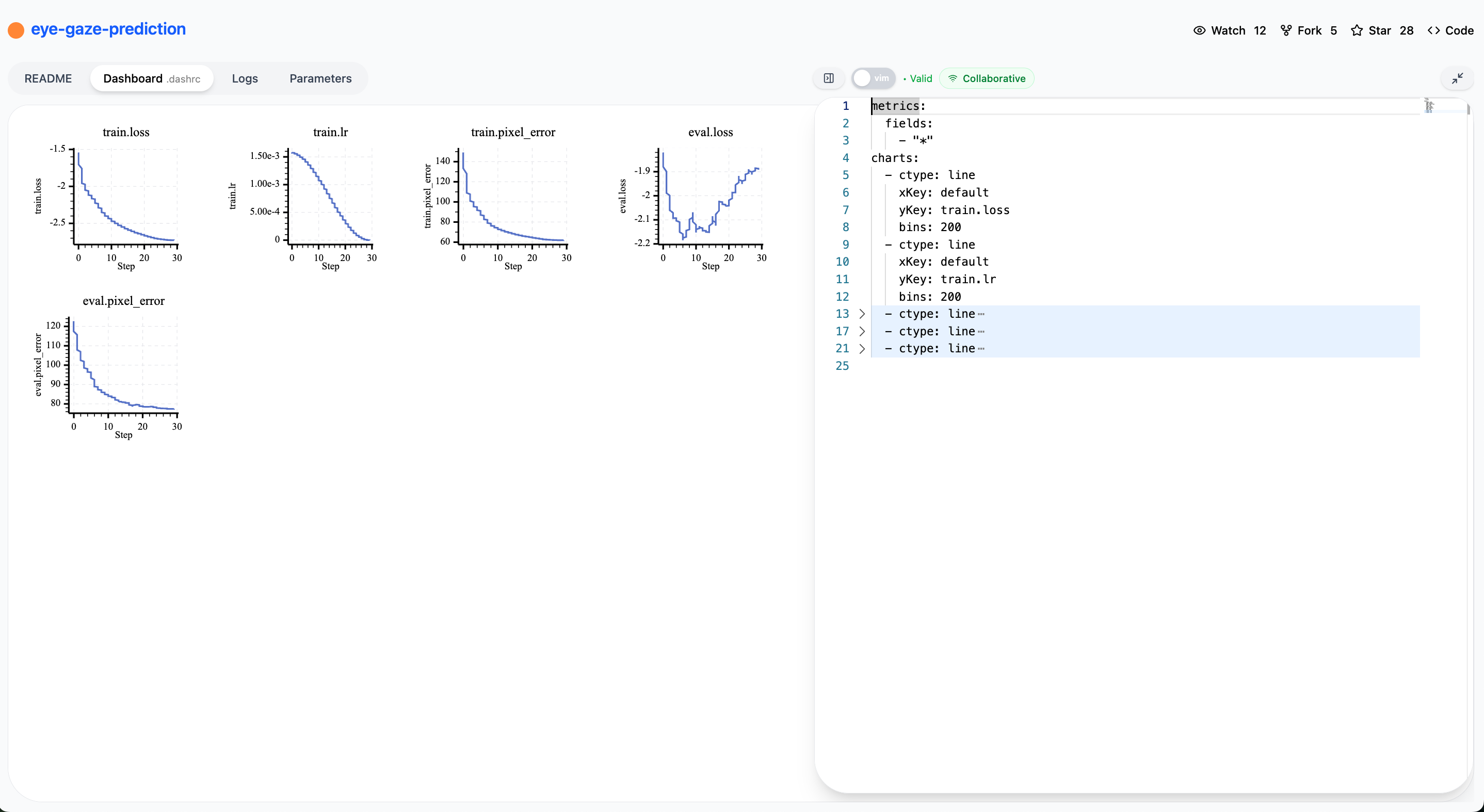Toggle vim mode switch
1484x812 pixels.
pyautogui.click(x=873, y=78)
